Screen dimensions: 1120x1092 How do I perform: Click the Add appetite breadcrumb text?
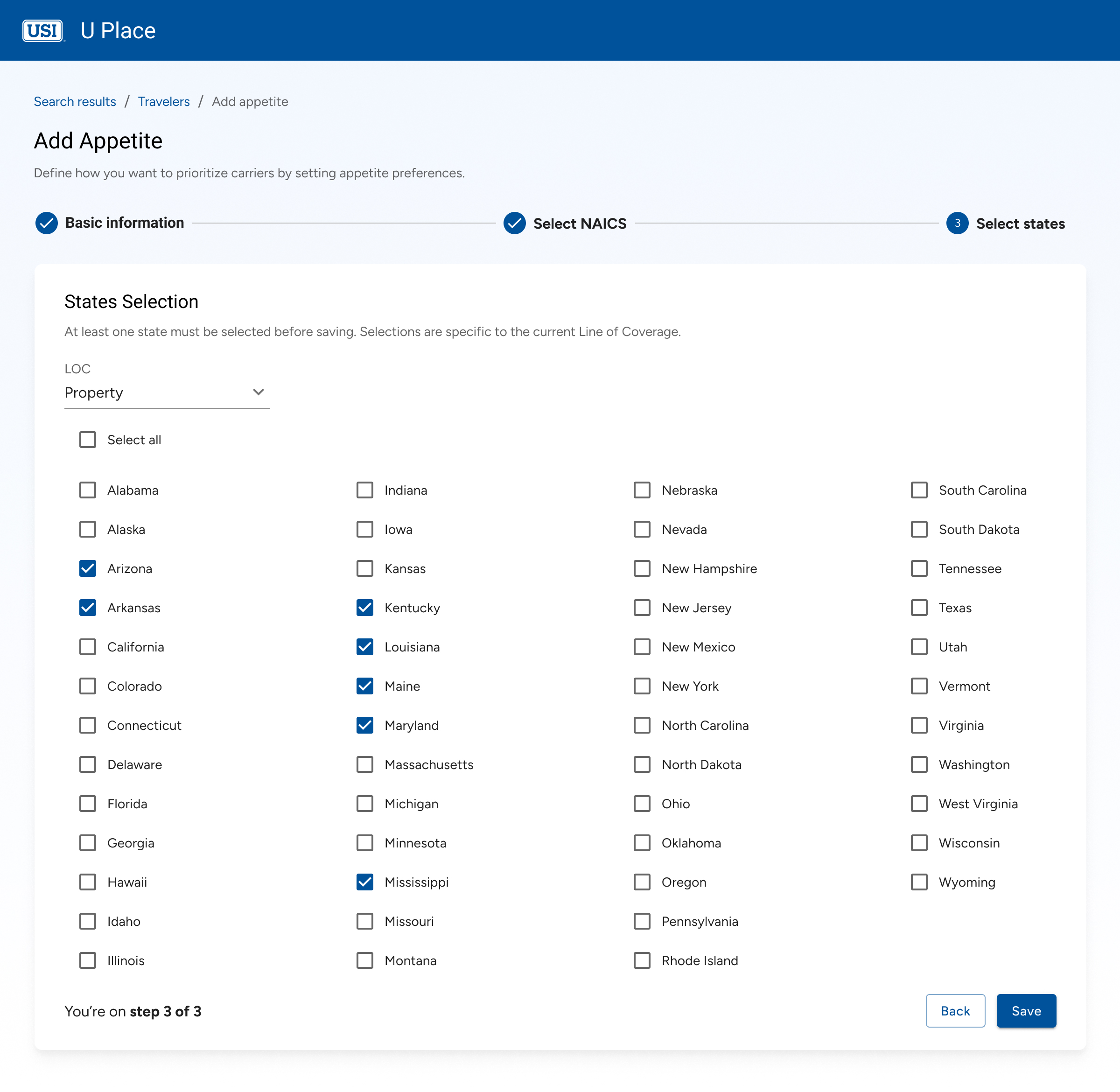click(250, 102)
